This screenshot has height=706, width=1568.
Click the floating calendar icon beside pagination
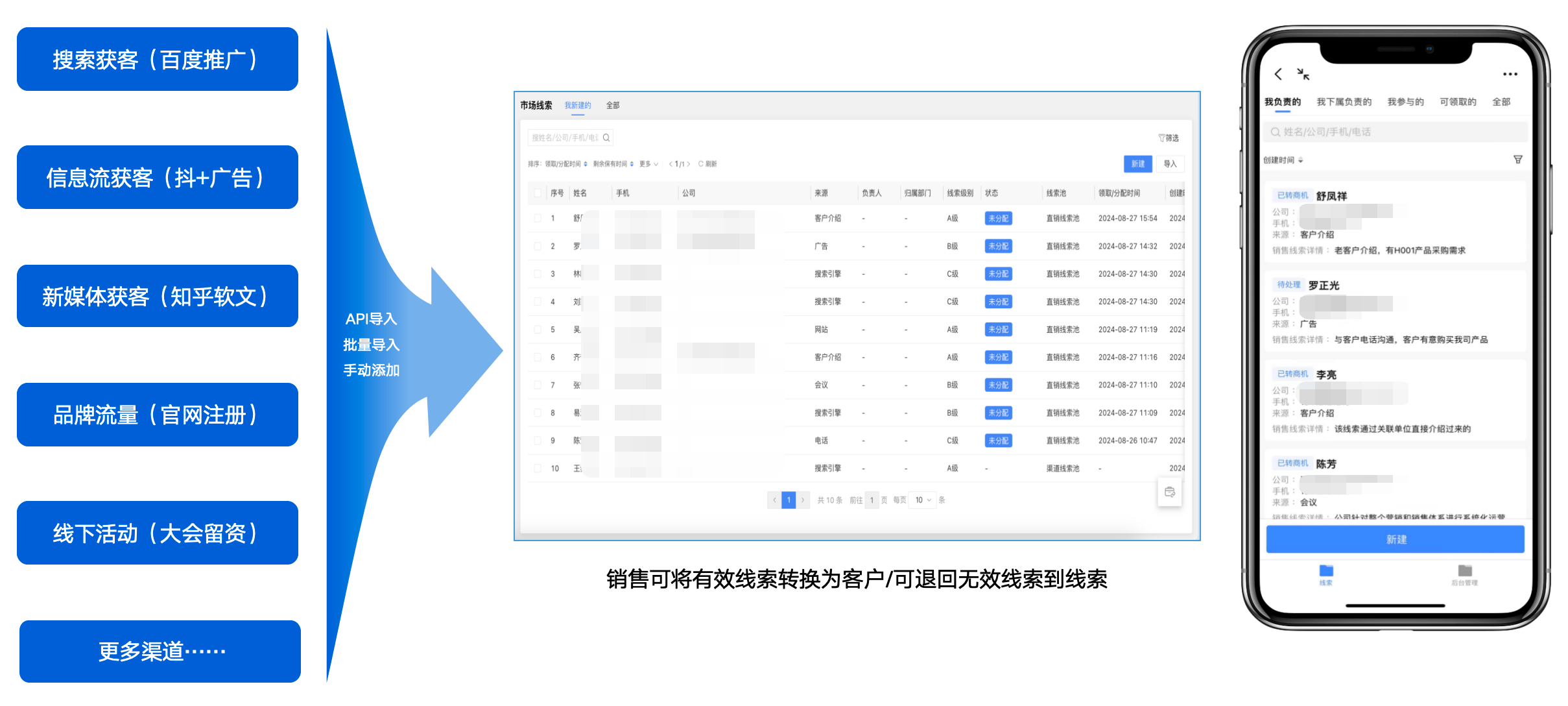pyautogui.click(x=1169, y=492)
